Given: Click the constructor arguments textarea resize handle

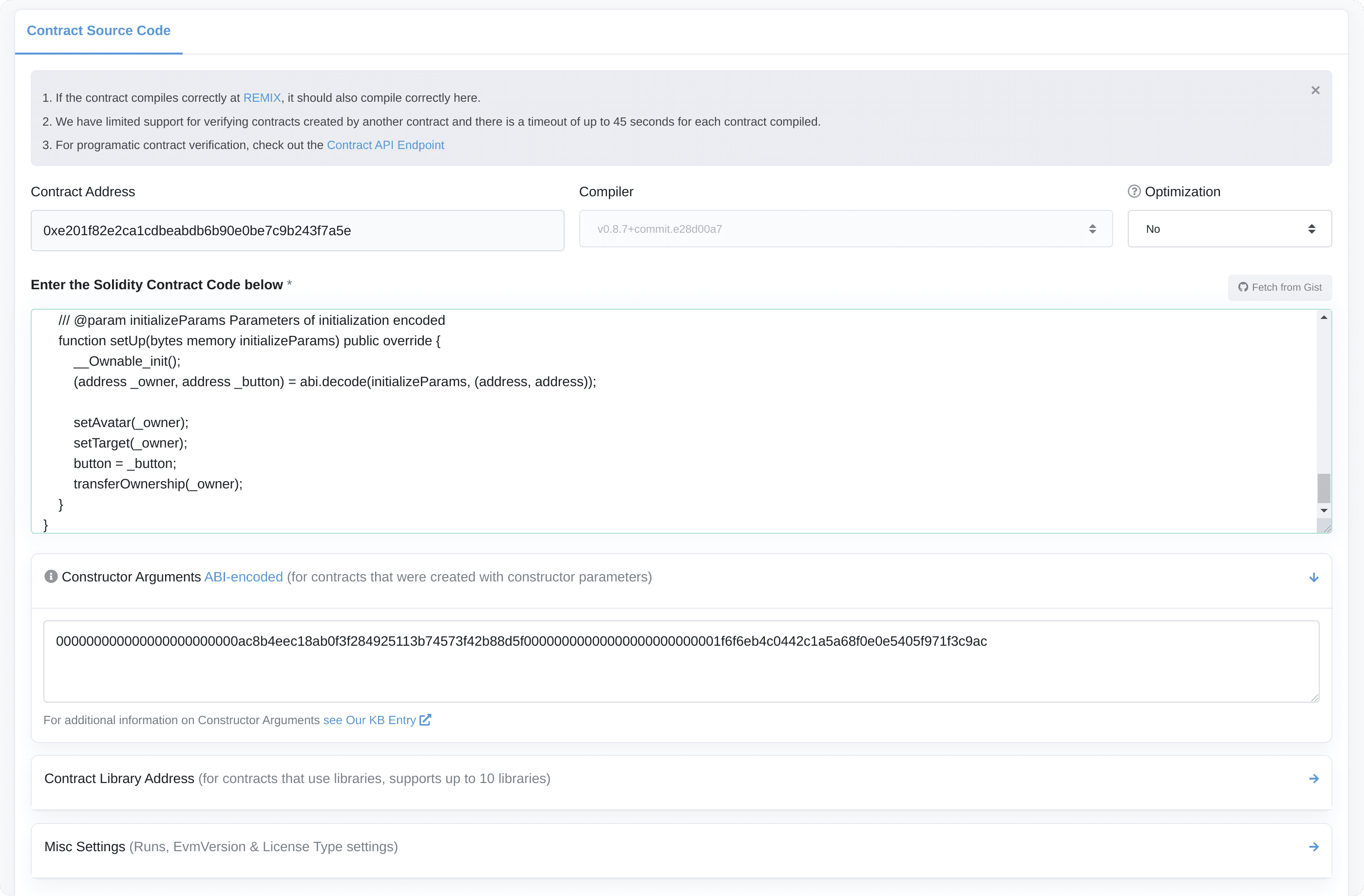Looking at the screenshot, I should tap(1314, 697).
